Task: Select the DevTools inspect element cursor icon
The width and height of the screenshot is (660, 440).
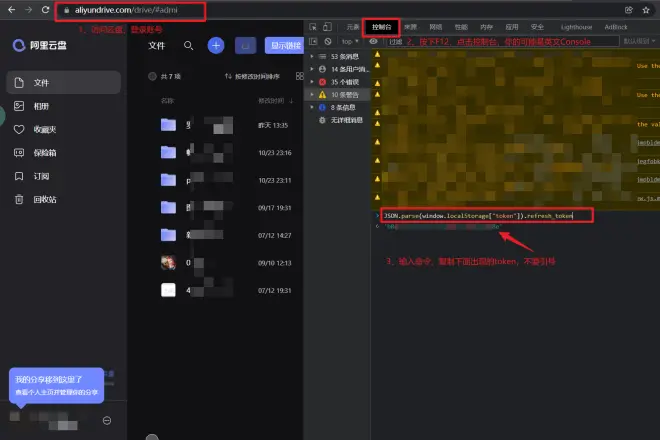Action: 313,27
